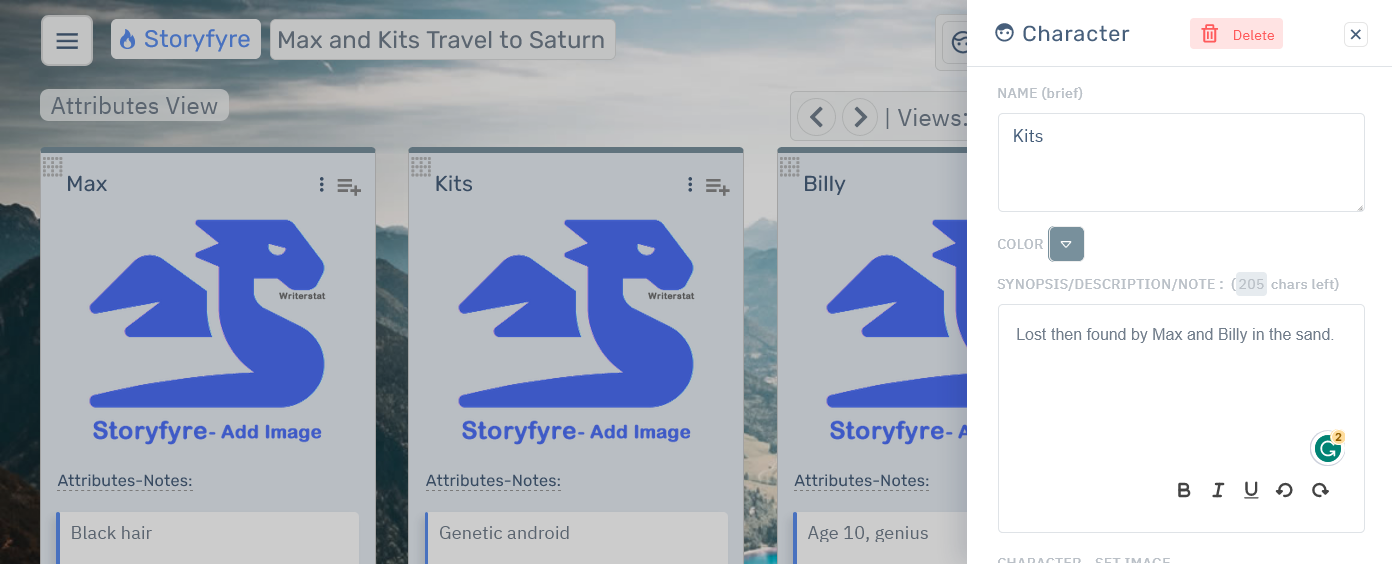Open the character color dropdown

[x=1066, y=244]
